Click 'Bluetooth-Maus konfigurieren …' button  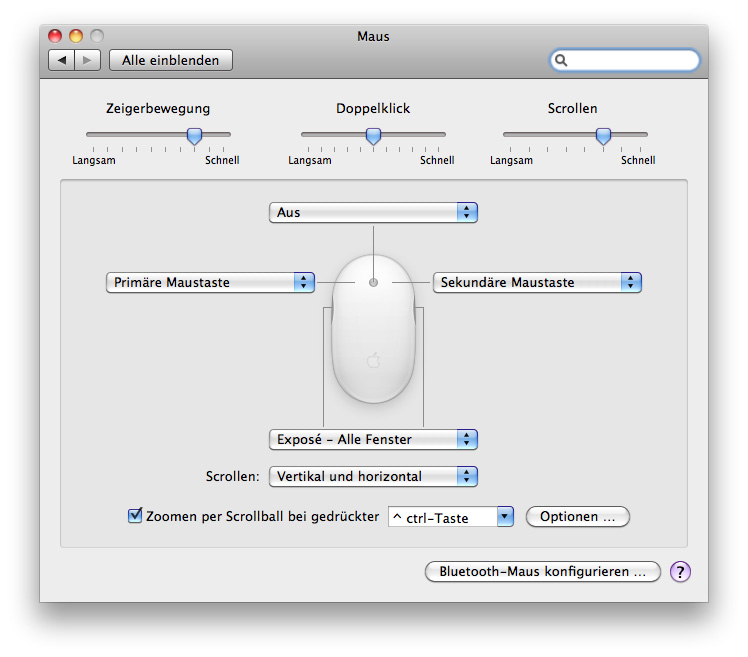tap(543, 572)
